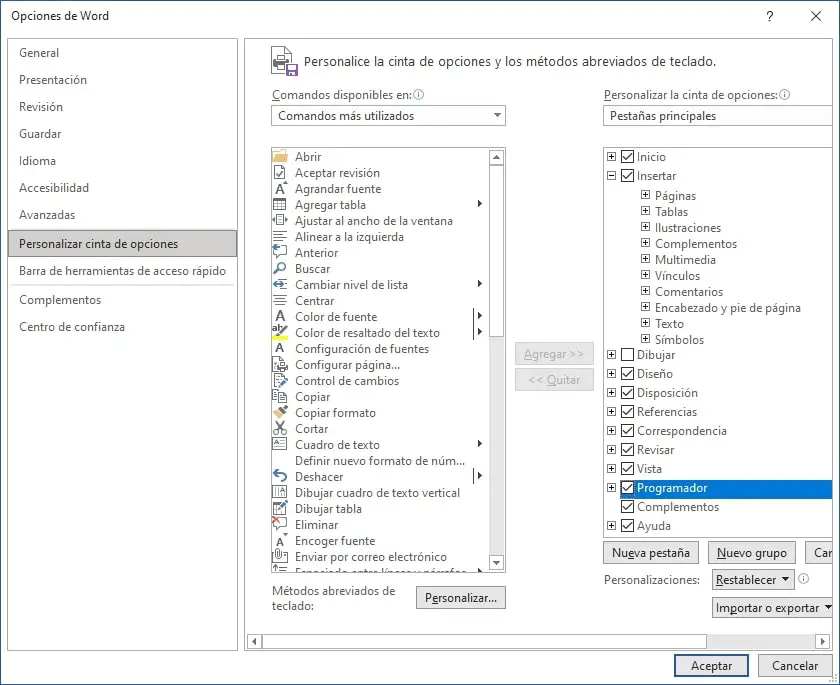Click the Buscar magnifier icon

pos(280,269)
